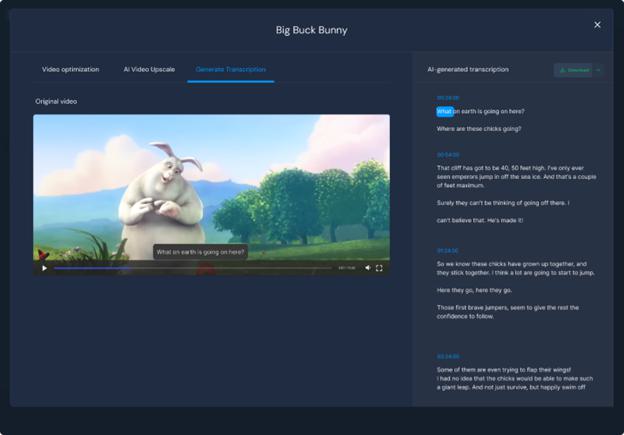Screen dimensions: 624x435
Task: Jump to the 01:28:00 transcript timestamp
Action: 447,250
